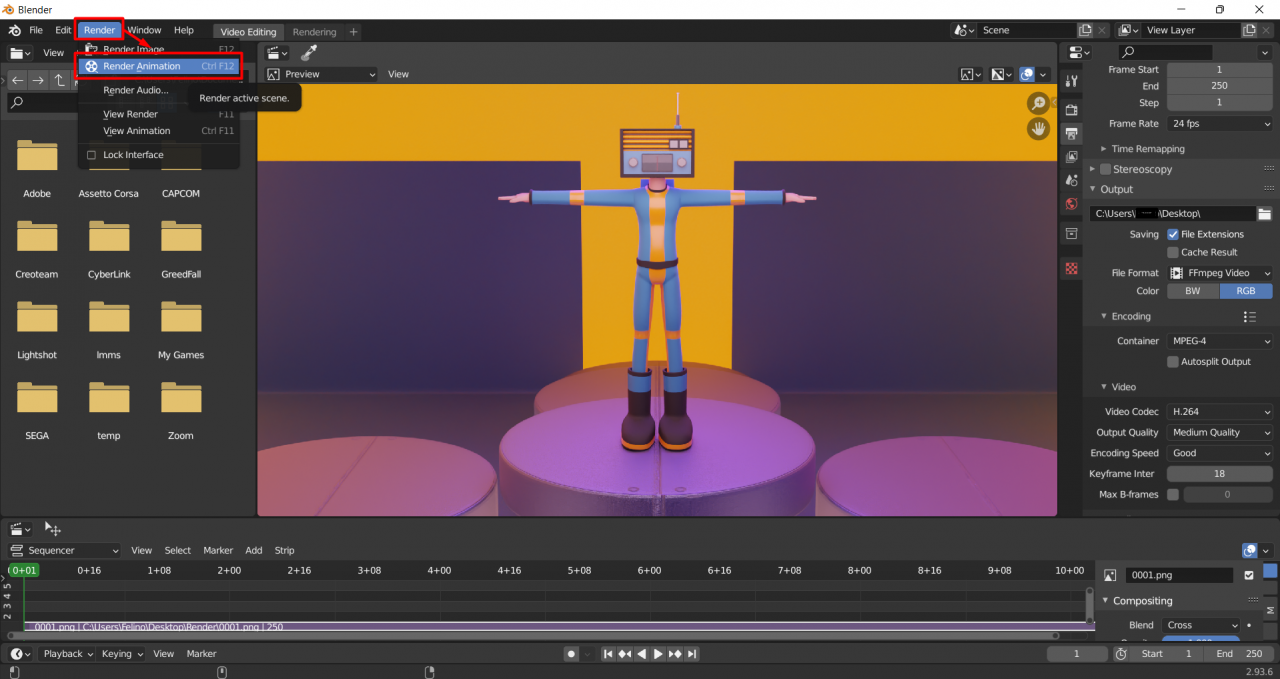The height and width of the screenshot is (679, 1280).
Task: Click the folder icon beside output path
Action: pyautogui.click(x=1264, y=213)
